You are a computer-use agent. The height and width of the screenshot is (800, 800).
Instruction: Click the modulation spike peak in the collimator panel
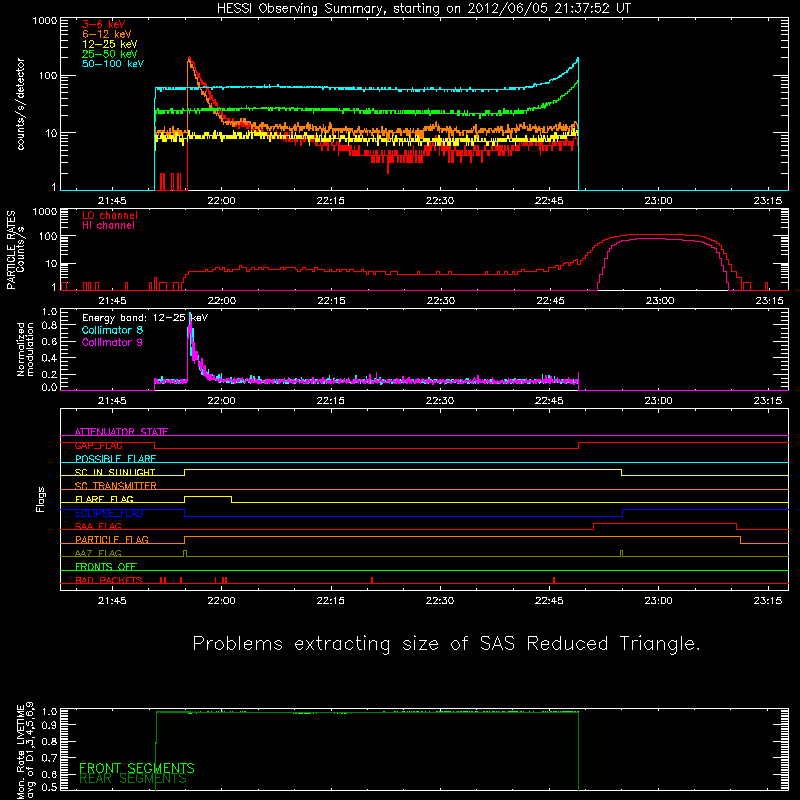[x=190, y=315]
